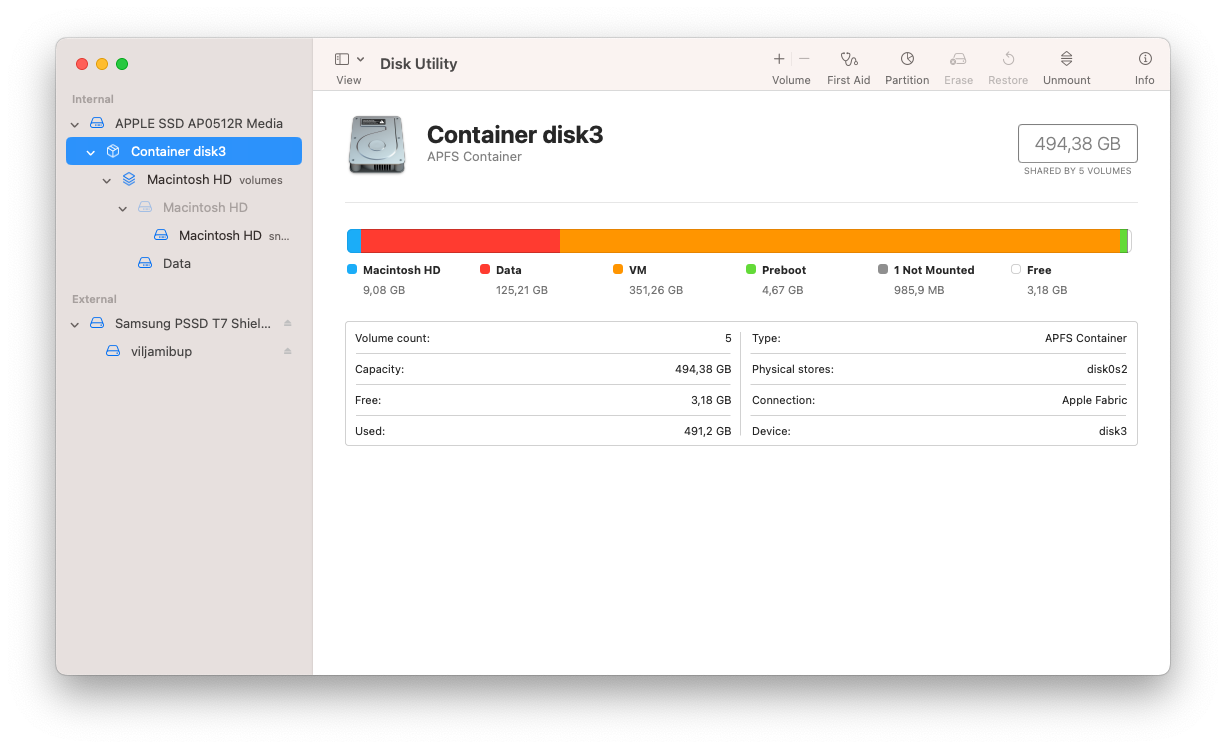Select the viljamibup volume

pyautogui.click(x=184, y=352)
